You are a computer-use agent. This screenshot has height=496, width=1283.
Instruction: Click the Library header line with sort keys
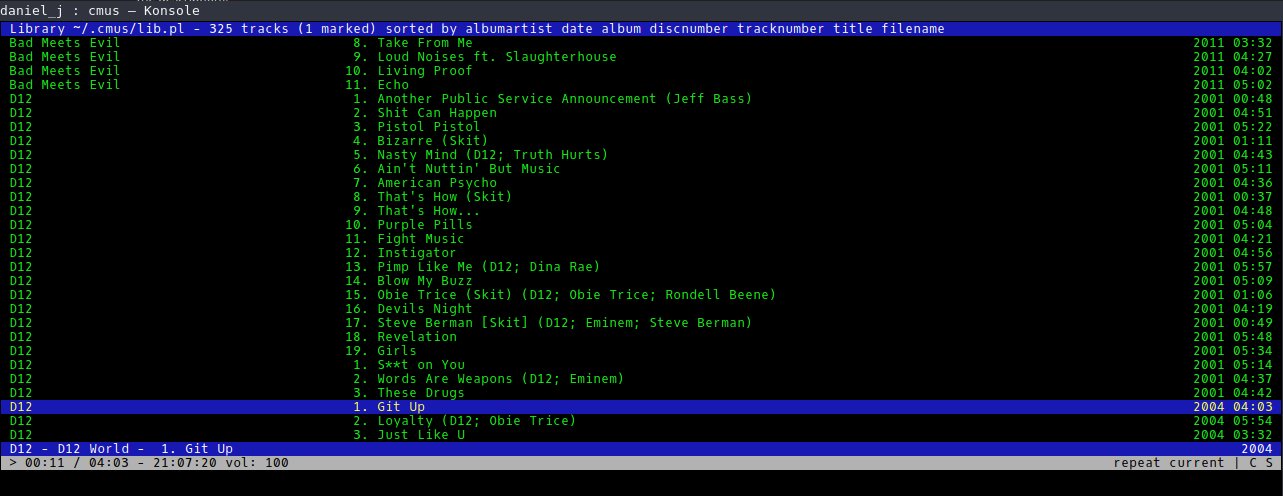coord(641,29)
